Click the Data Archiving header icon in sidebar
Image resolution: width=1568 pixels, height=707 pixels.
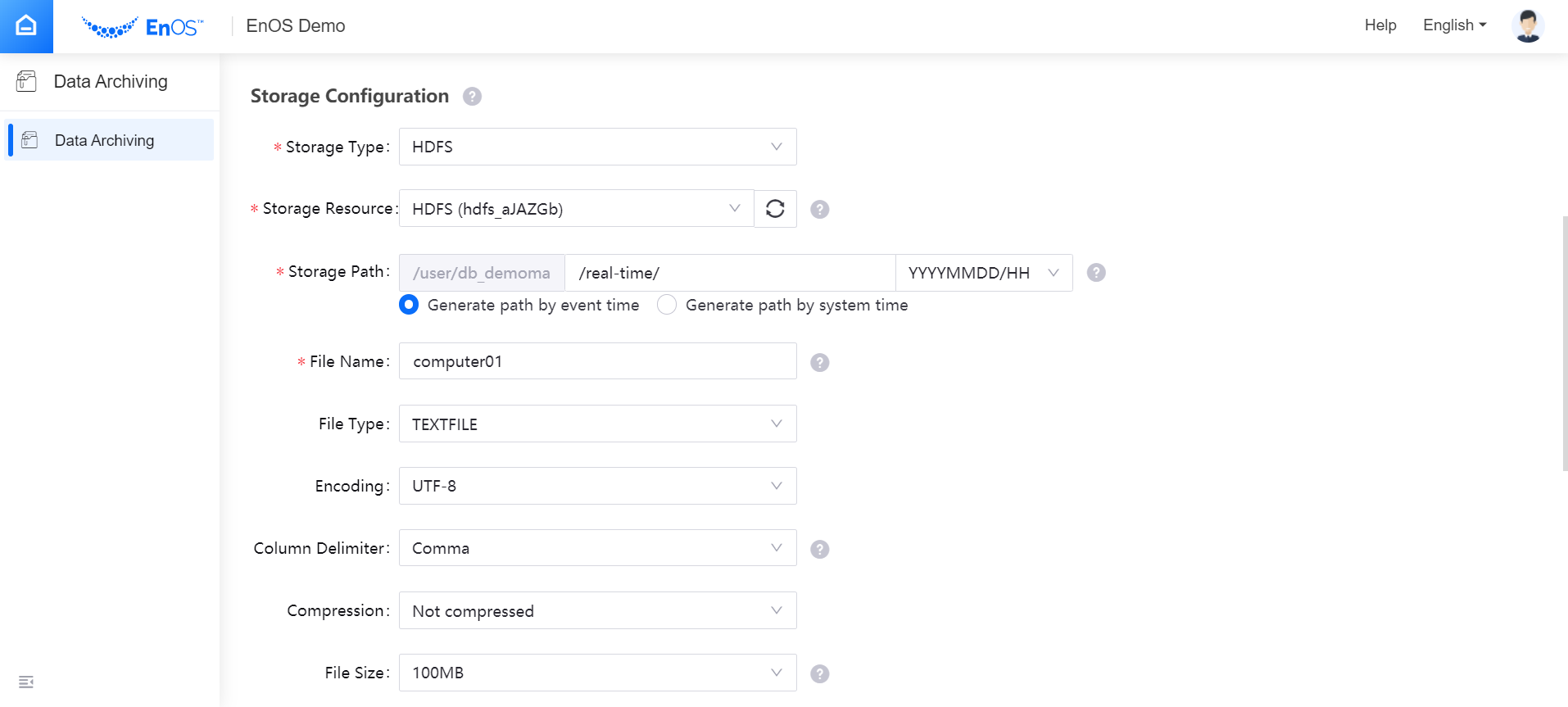click(x=26, y=81)
